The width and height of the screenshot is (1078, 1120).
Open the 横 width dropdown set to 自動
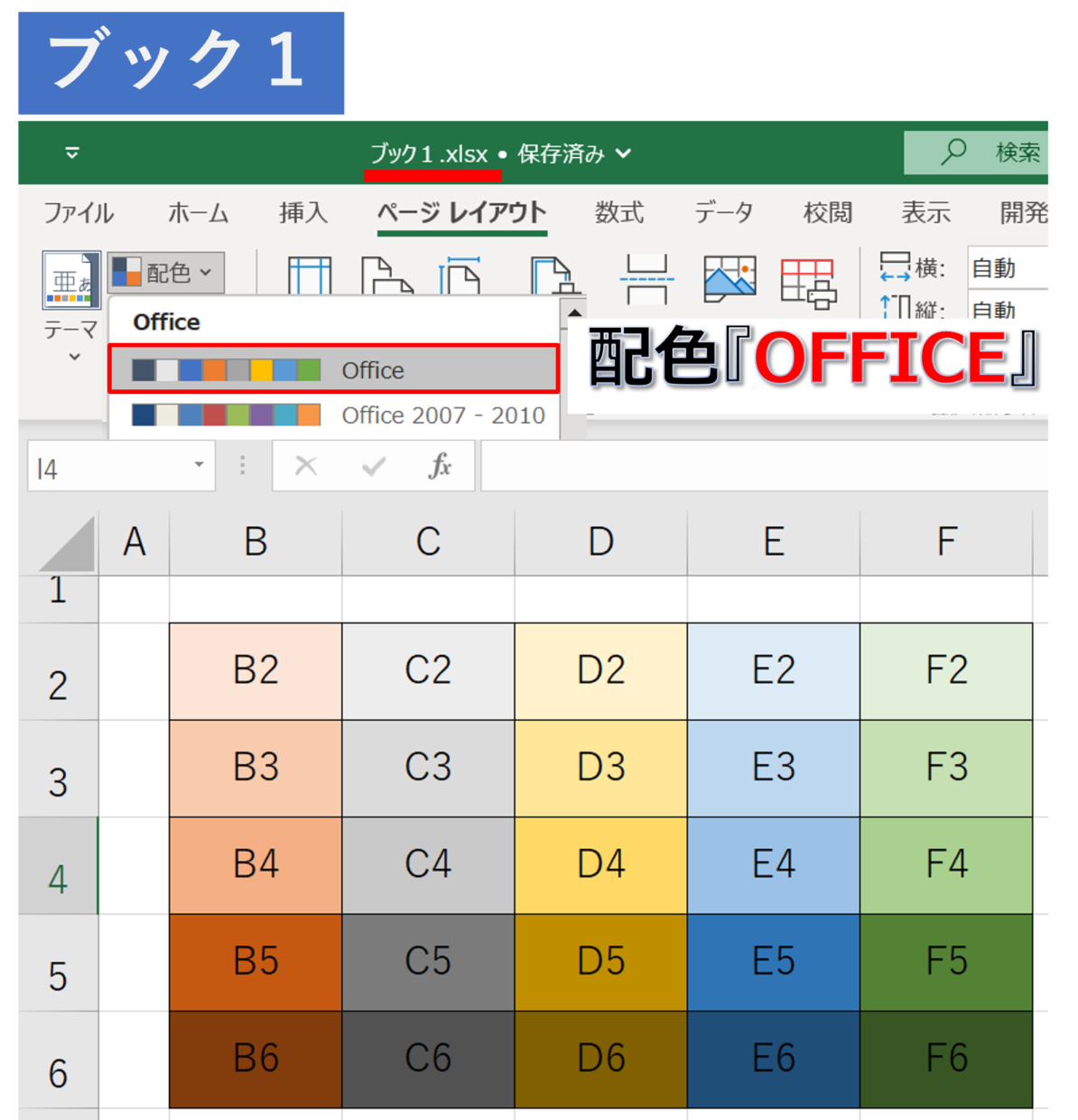[x=1008, y=268]
